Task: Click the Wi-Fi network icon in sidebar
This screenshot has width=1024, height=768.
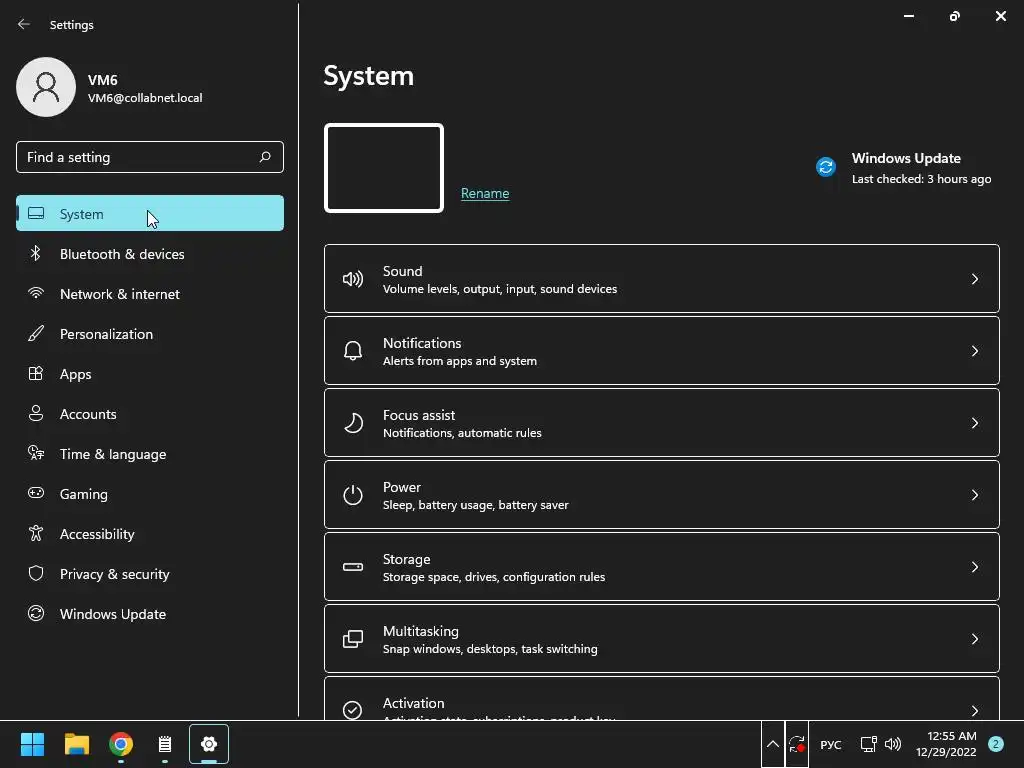Action: click(x=36, y=293)
